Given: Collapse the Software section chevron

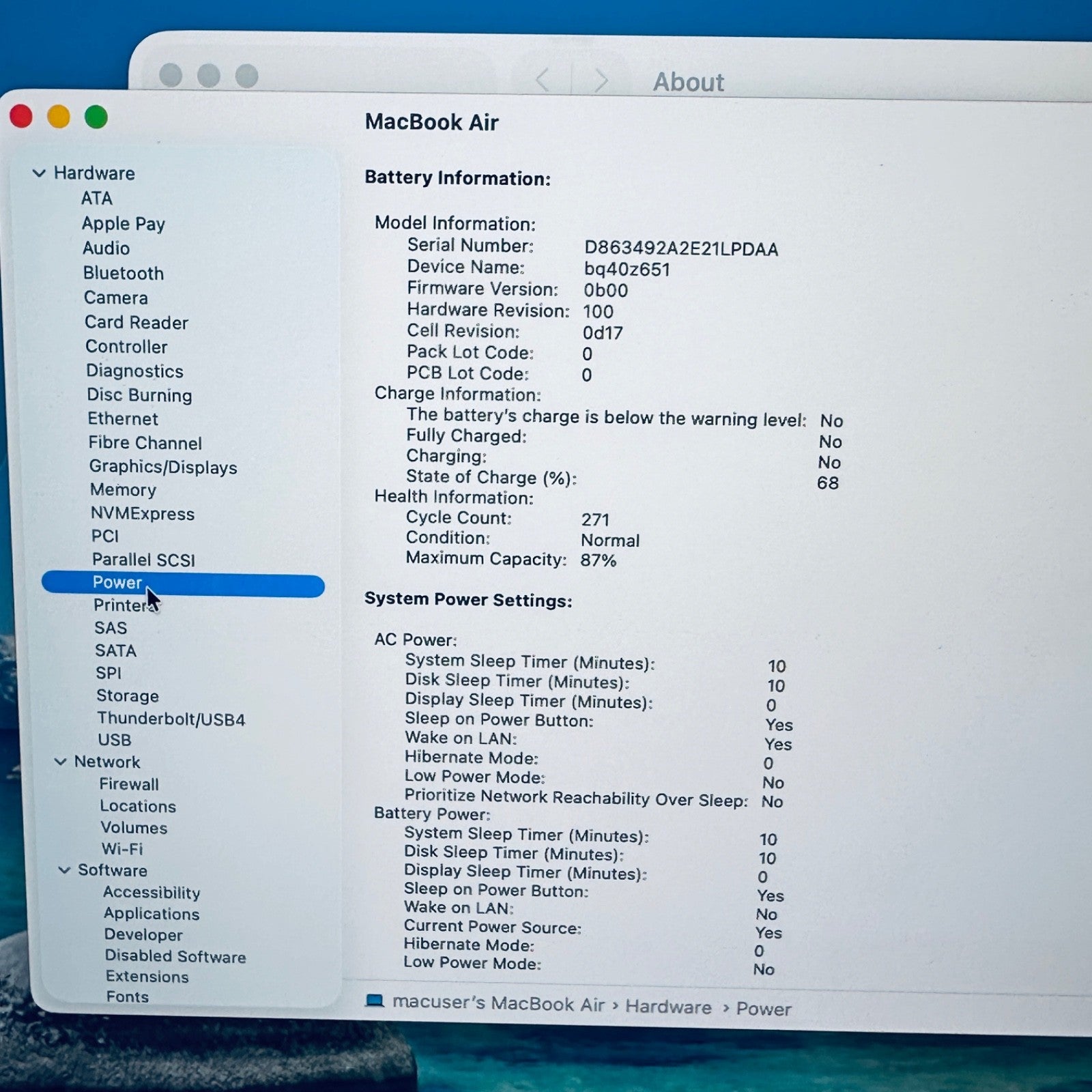Looking at the screenshot, I should click(64, 870).
